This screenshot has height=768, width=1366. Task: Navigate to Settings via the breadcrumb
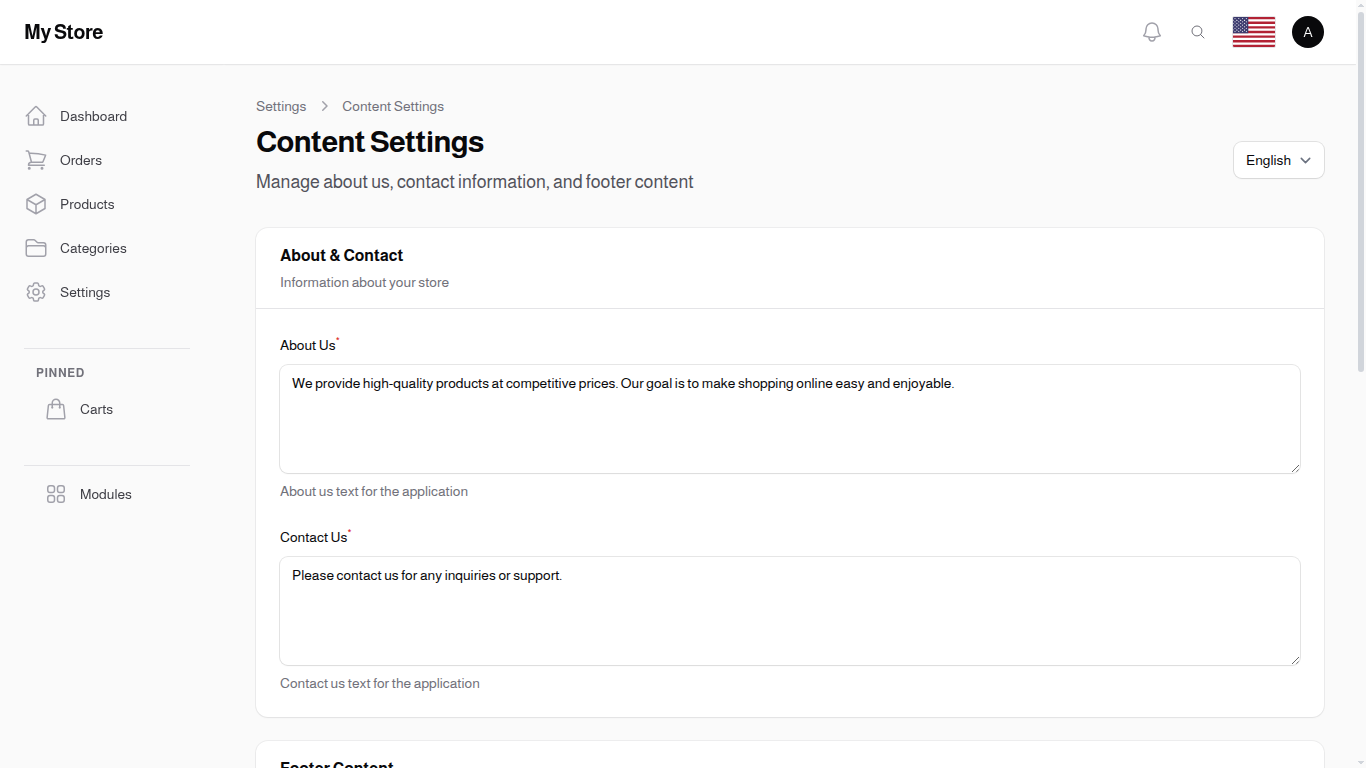tap(281, 106)
